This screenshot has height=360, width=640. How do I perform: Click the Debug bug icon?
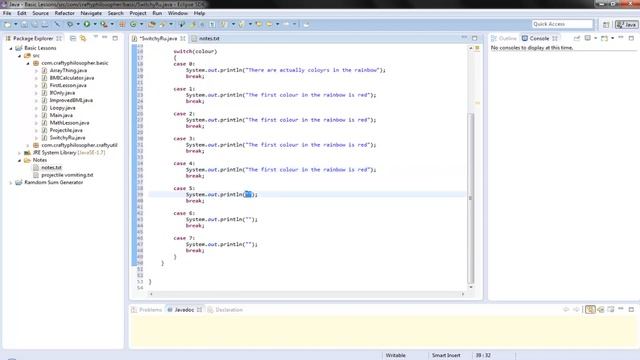click(70, 24)
